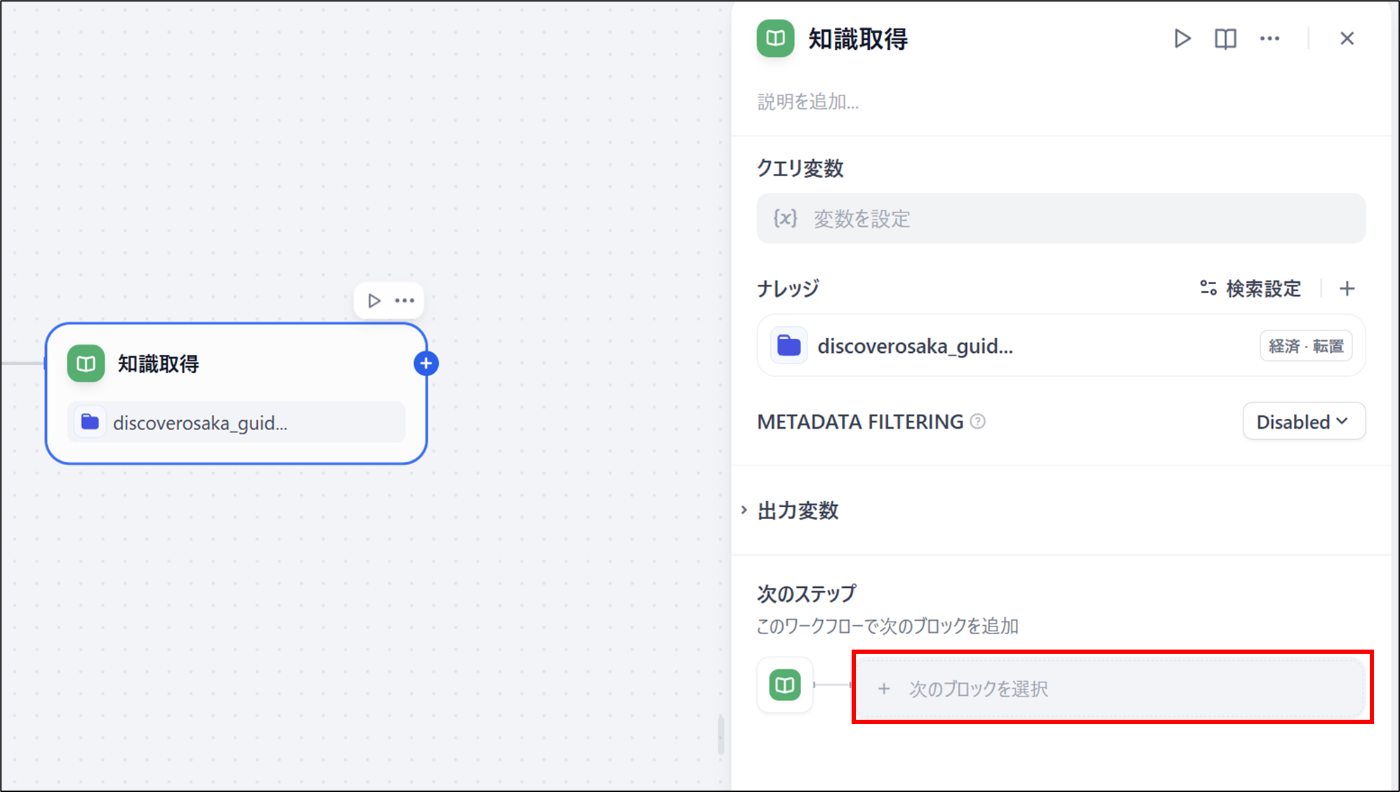Open the three-dot menu above the node

404,301
